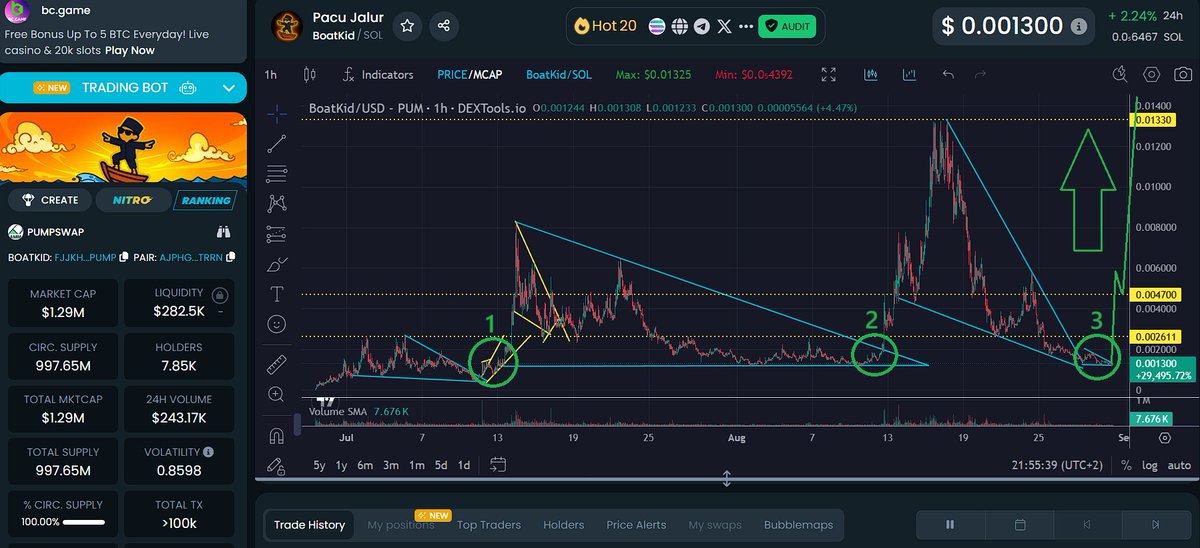Click the quick search icon in chart toolbar

click(1121, 74)
